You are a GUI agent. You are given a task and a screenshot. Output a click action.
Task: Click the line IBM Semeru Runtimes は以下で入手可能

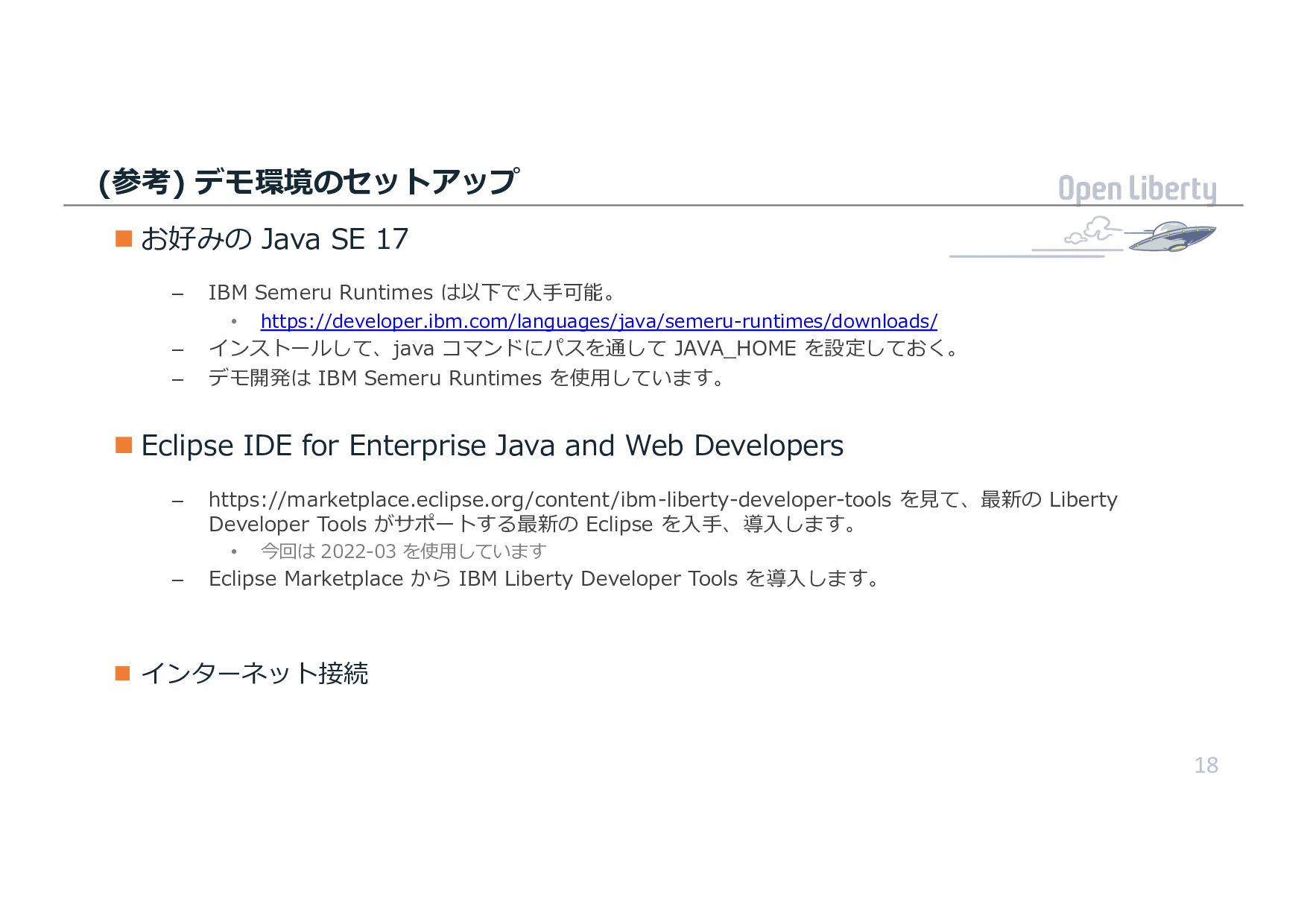coord(412,292)
